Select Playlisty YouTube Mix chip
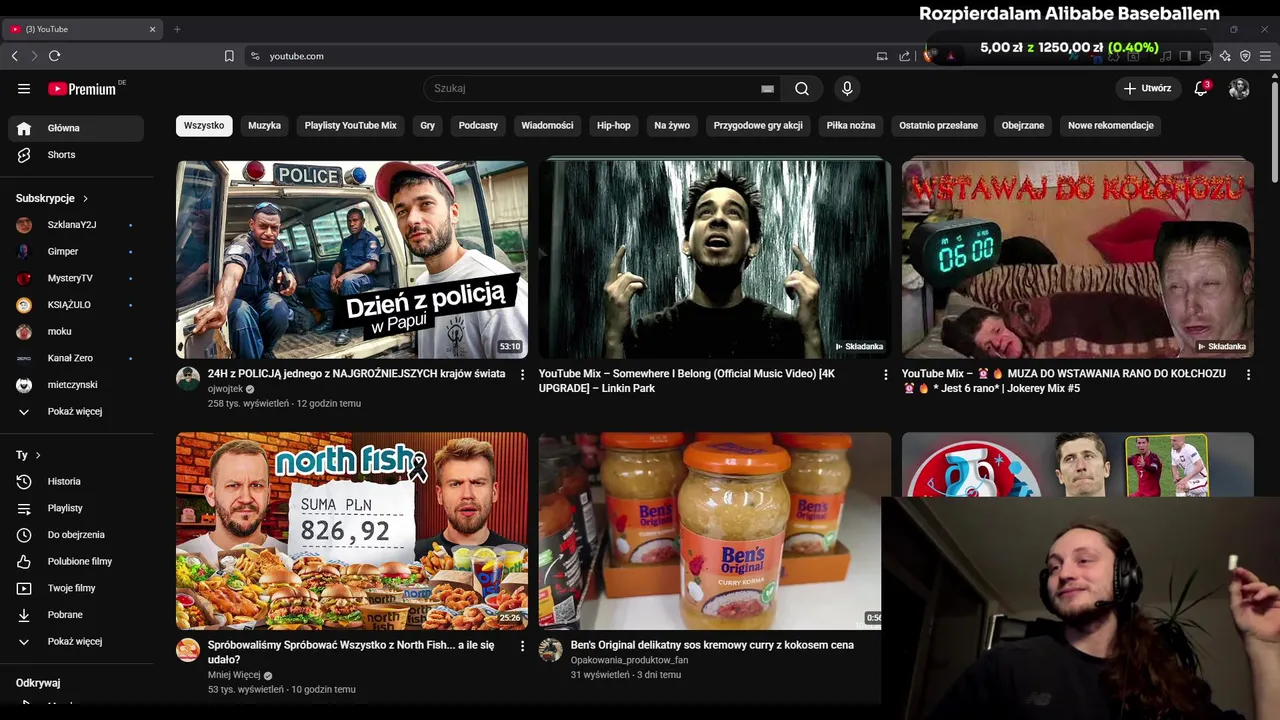Viewport: 1280px width, 720px height. coord(351,126)
